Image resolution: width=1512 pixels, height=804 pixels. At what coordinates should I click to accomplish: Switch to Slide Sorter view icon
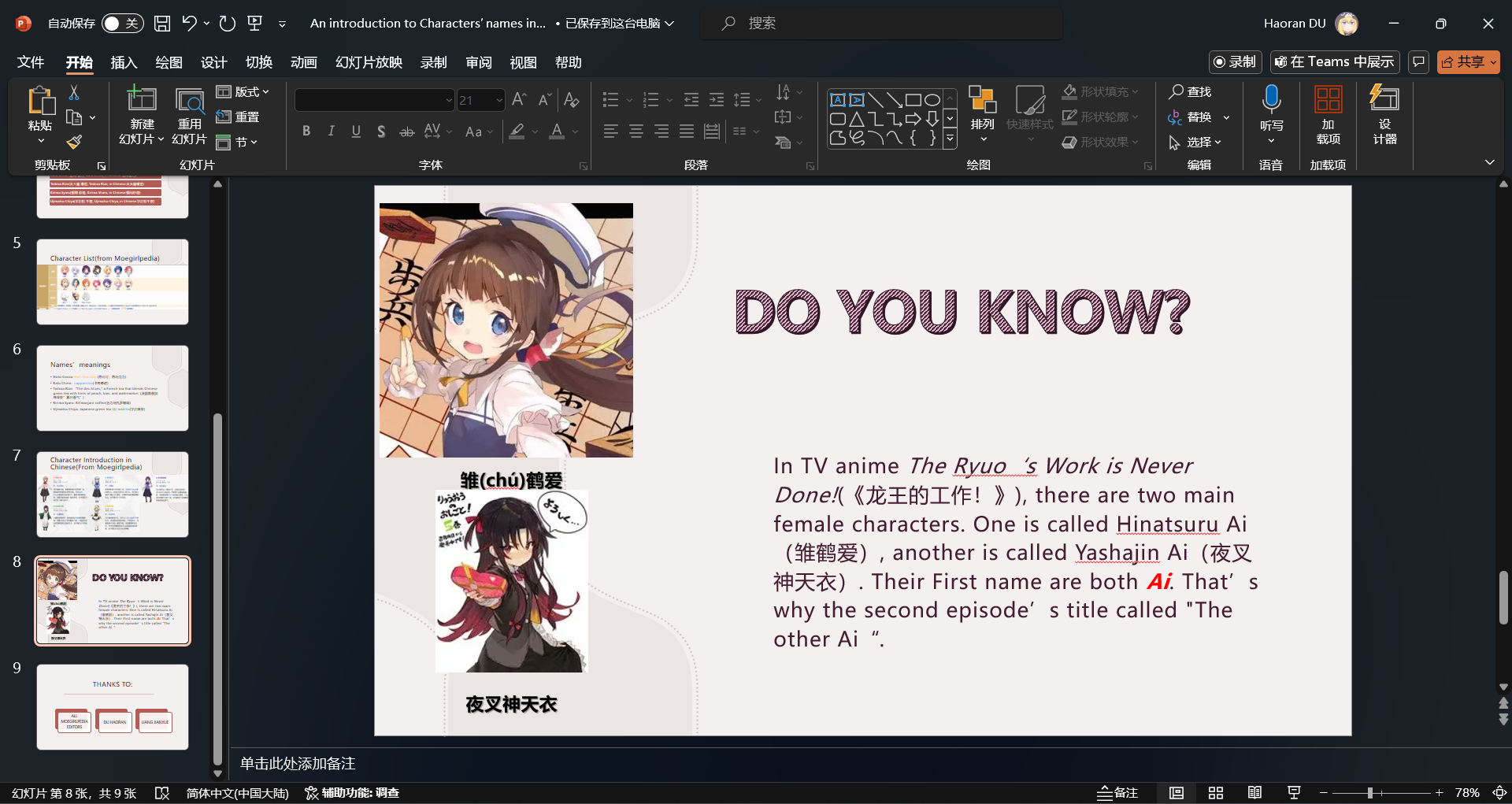click(x=1216, y=793)
